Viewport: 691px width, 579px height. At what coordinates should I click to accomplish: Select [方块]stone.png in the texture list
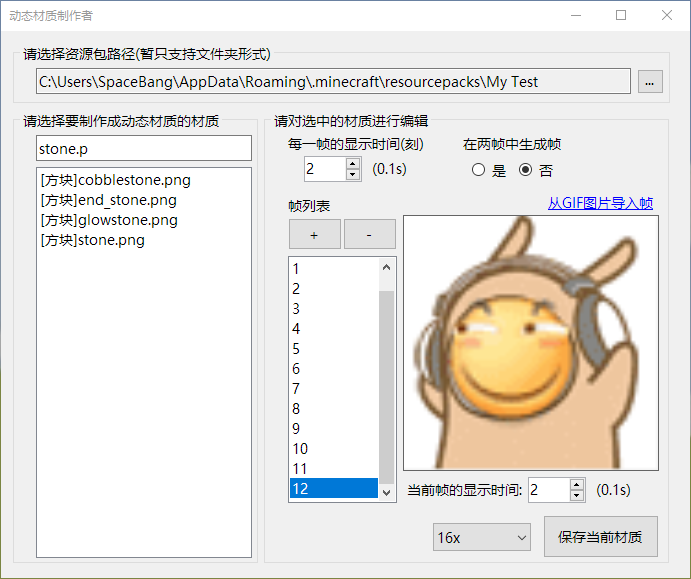(x=144, y=240)
